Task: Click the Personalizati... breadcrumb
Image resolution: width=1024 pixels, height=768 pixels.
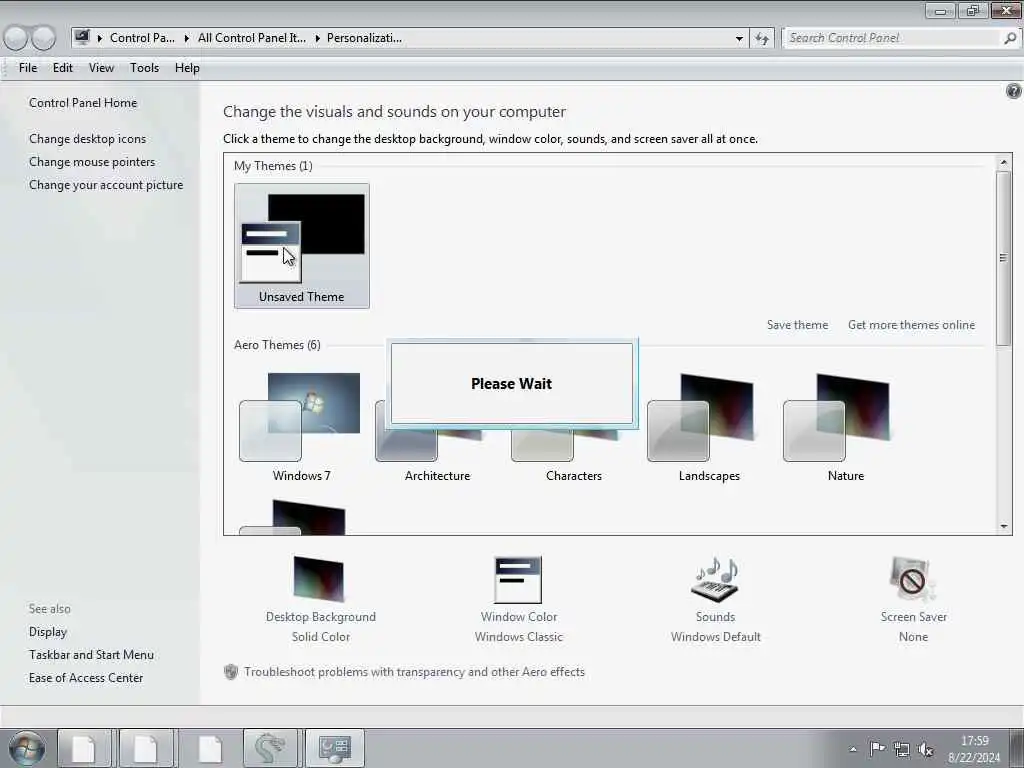Action: point(364,38)
